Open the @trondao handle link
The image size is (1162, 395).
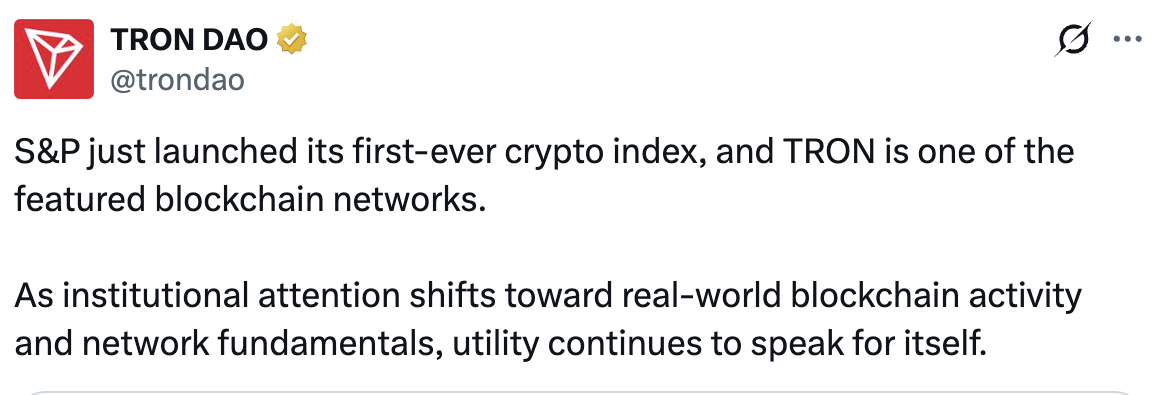coord(177,79)
